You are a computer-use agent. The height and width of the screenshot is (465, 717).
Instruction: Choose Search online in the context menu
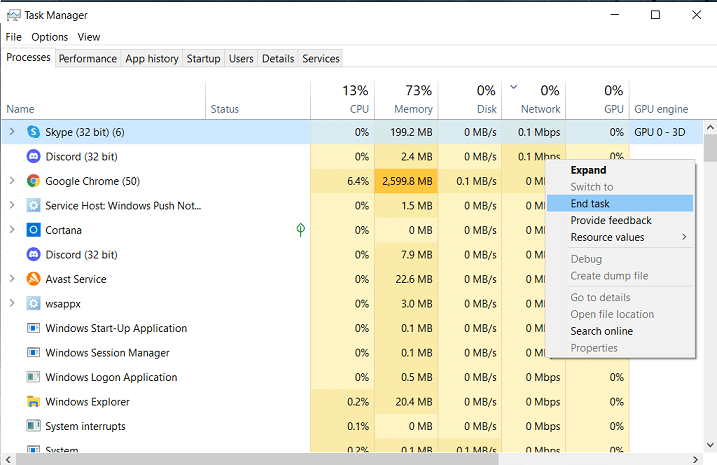(x=620, y=331)
